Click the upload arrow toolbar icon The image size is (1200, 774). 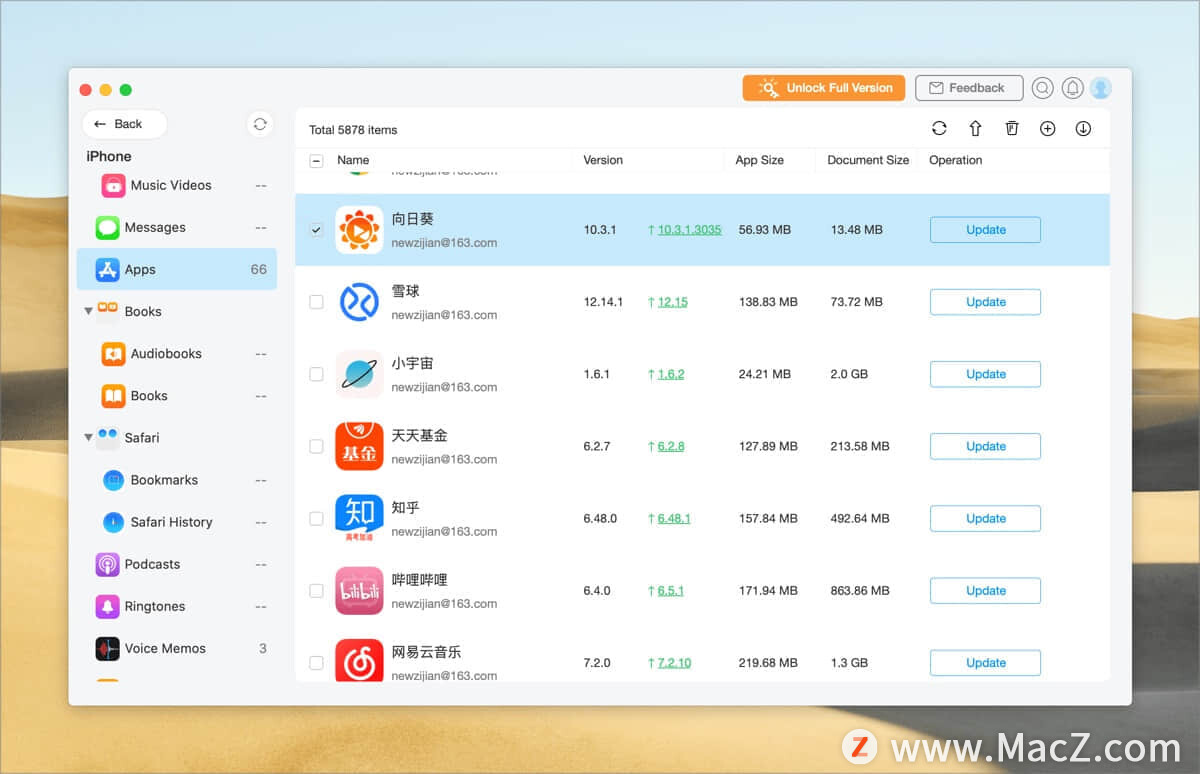click(x=975, y=129)
